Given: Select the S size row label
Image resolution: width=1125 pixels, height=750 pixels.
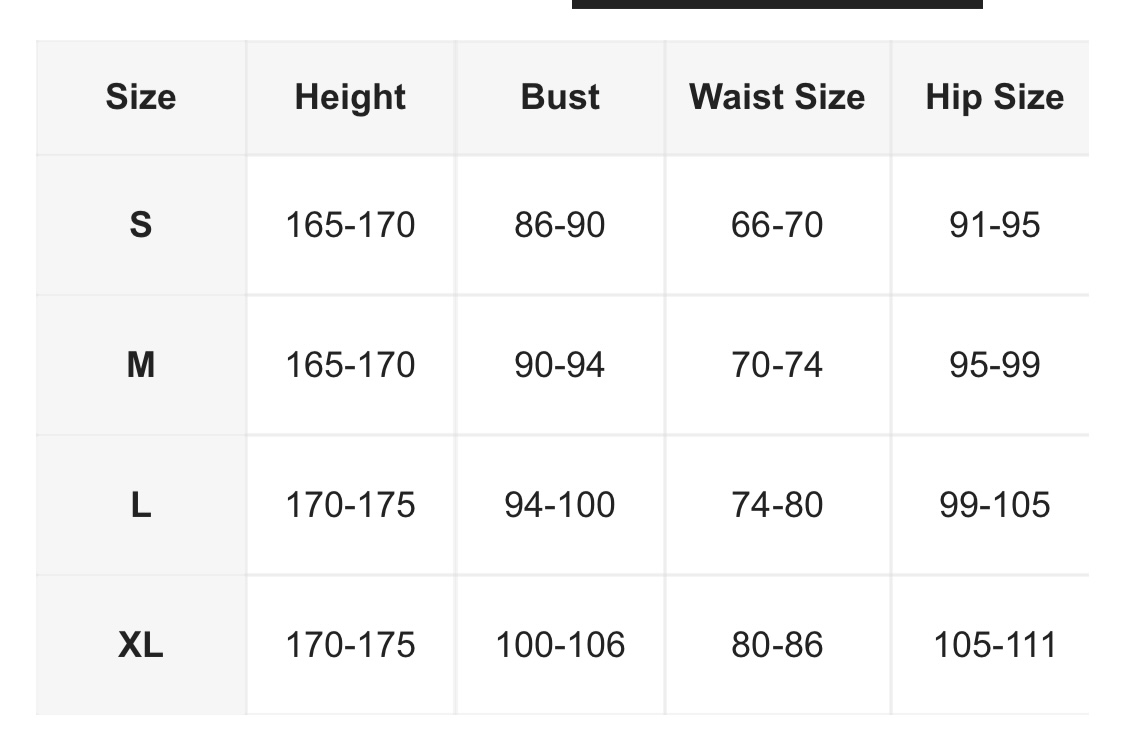Looking at the screenshot, I should [x=140, y=225].
